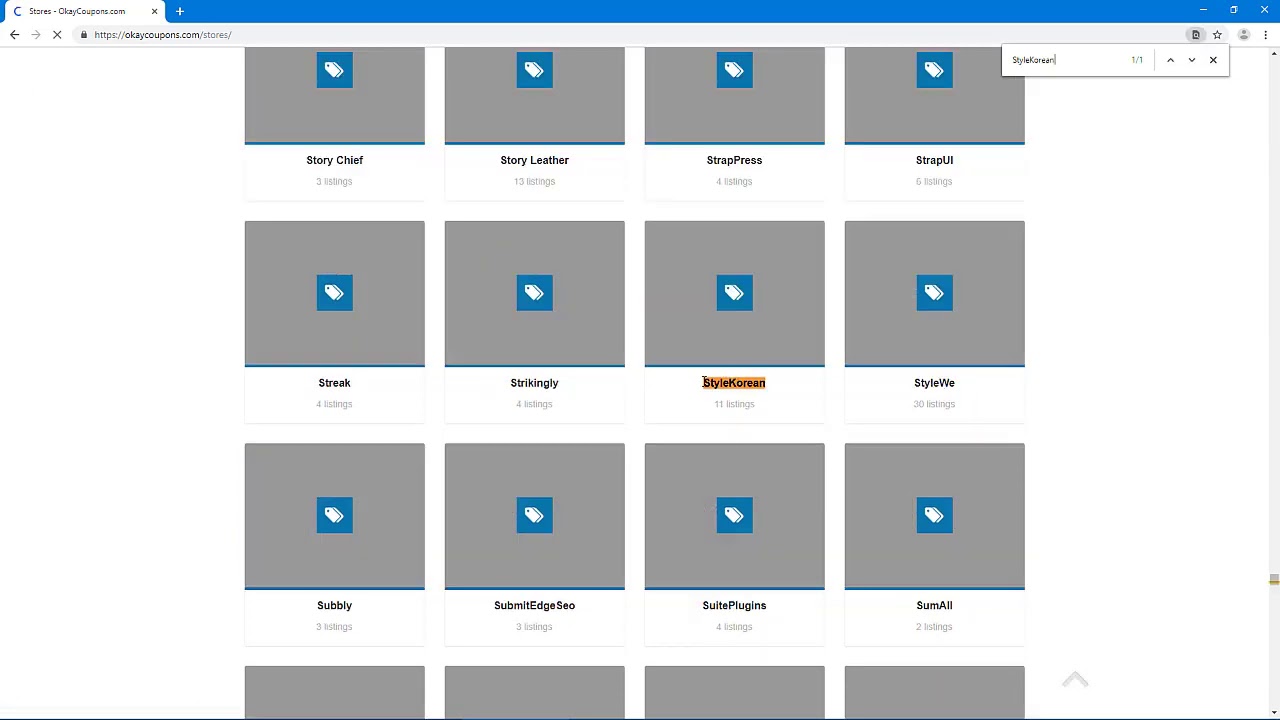Viewport: 1280px width, 720px height.
Task: Open the SumAll store link
Action: pyautogui.click(x=934, y=605)
